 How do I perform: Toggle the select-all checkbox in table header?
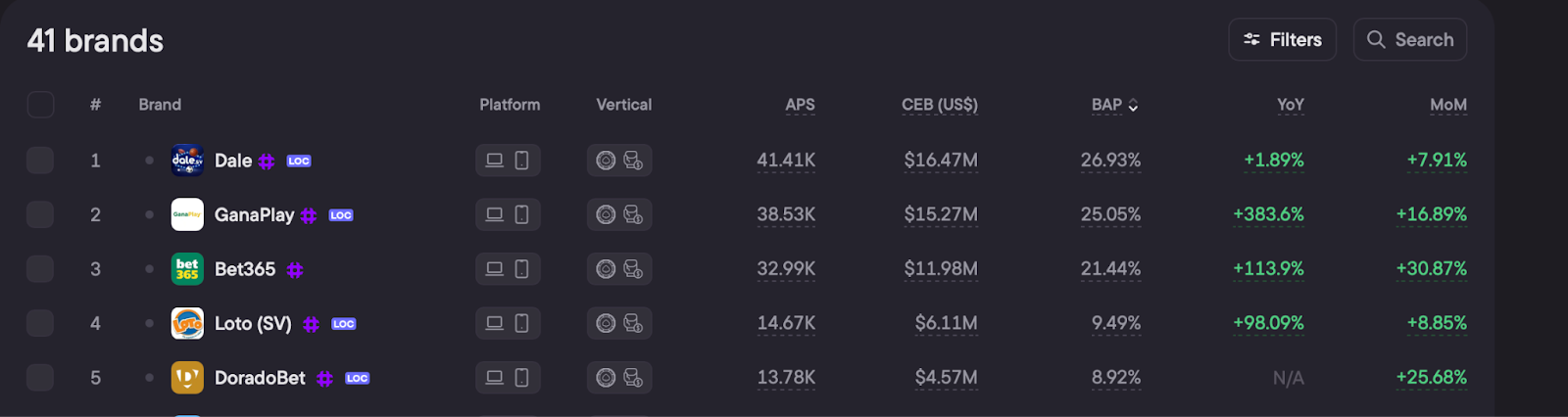40,105
